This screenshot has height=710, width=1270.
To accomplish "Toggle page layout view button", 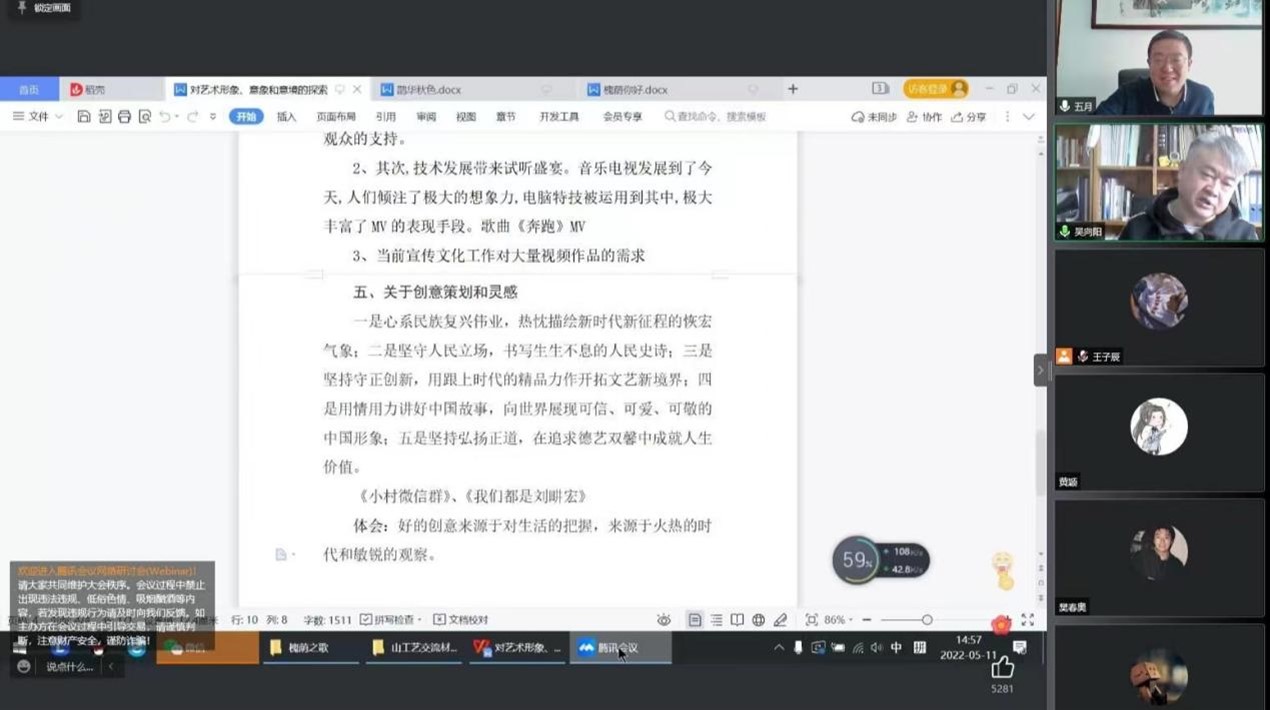I will click(x=694, y=620).
